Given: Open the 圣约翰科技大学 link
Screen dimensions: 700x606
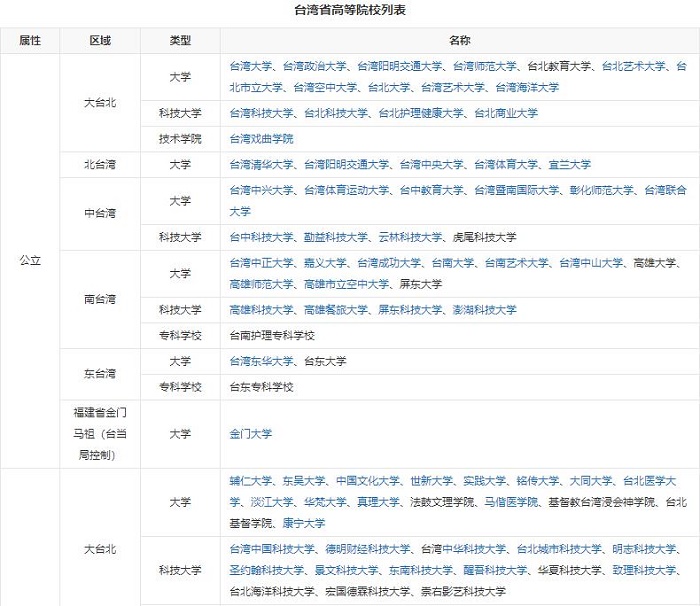Looking at the screenshot, I should 267,571.
